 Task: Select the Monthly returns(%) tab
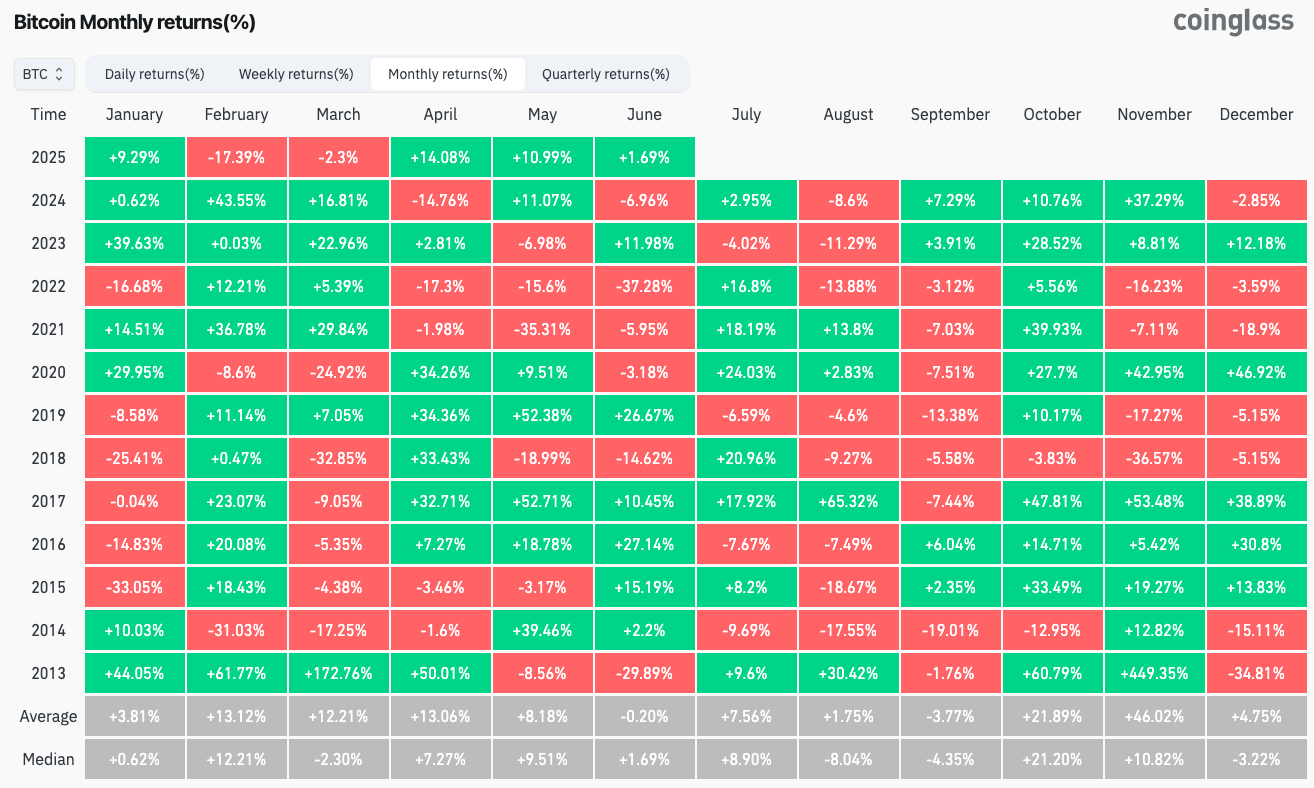[x=447, y=74]
